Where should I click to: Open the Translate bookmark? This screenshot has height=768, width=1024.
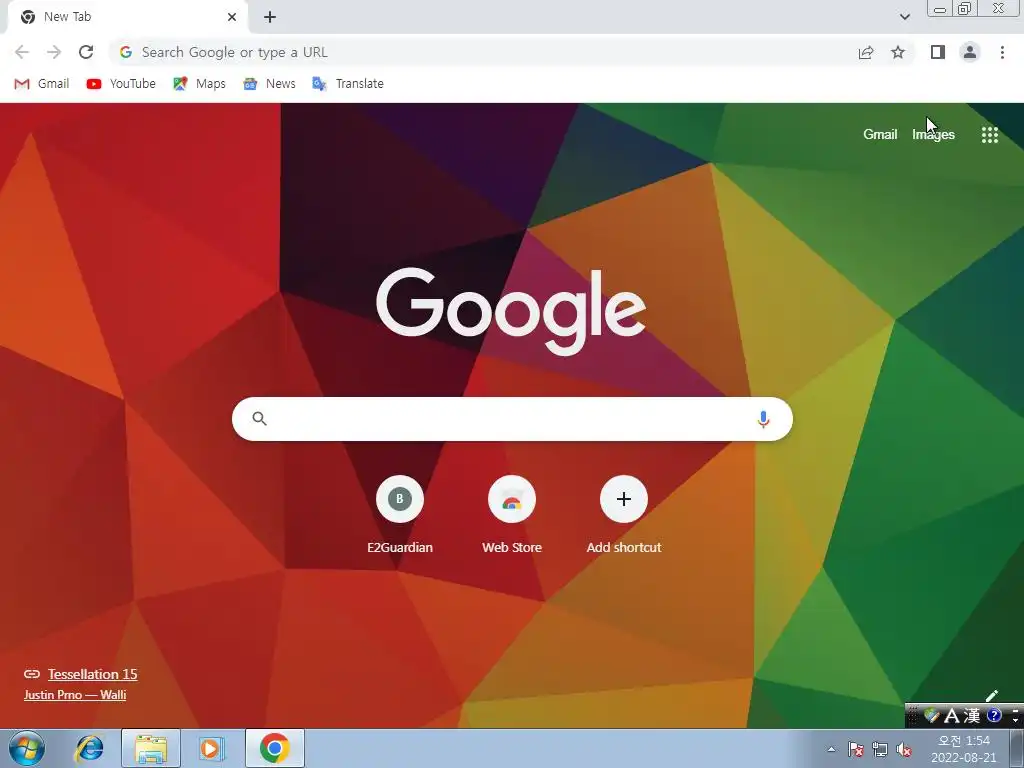point(348,84)
